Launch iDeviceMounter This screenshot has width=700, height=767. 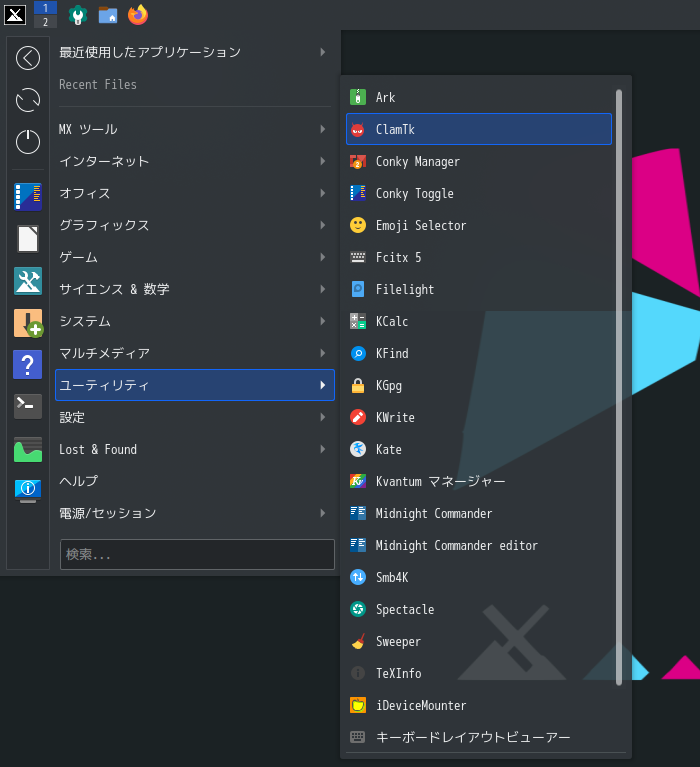pos(479,705)
